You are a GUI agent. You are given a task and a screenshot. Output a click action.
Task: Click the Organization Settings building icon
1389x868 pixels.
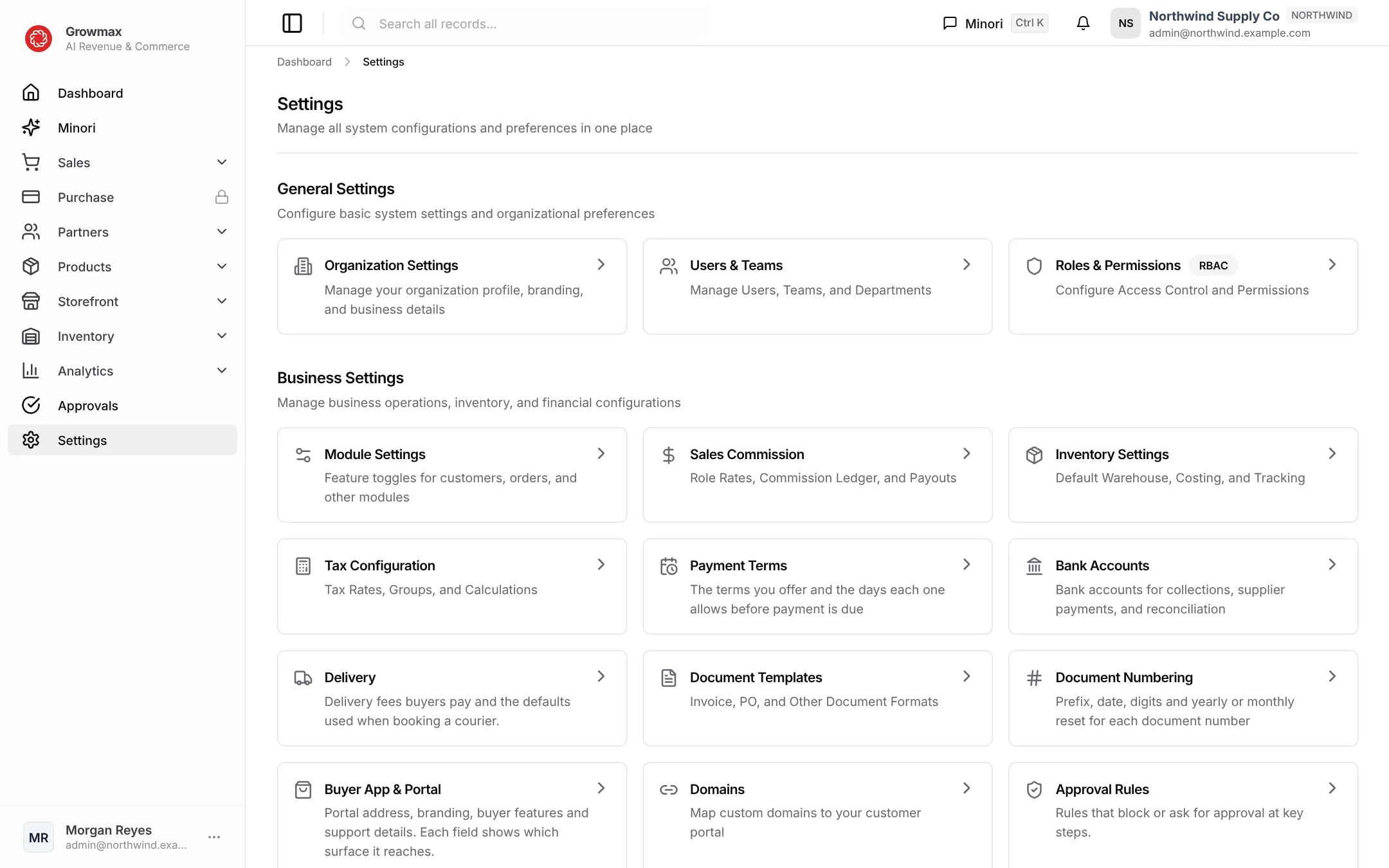(x=303, y=266)
